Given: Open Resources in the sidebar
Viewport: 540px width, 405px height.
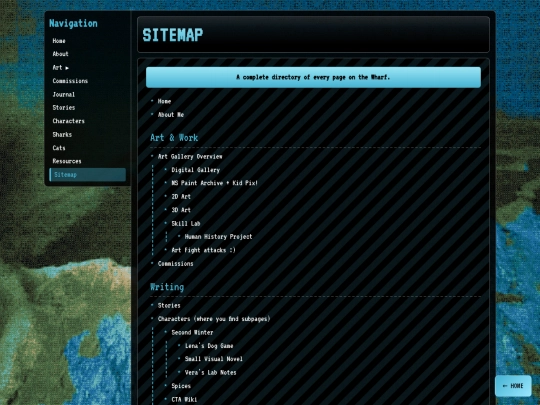Looking at the screenshot, I should pyautogui.click(x=67, y=161).
